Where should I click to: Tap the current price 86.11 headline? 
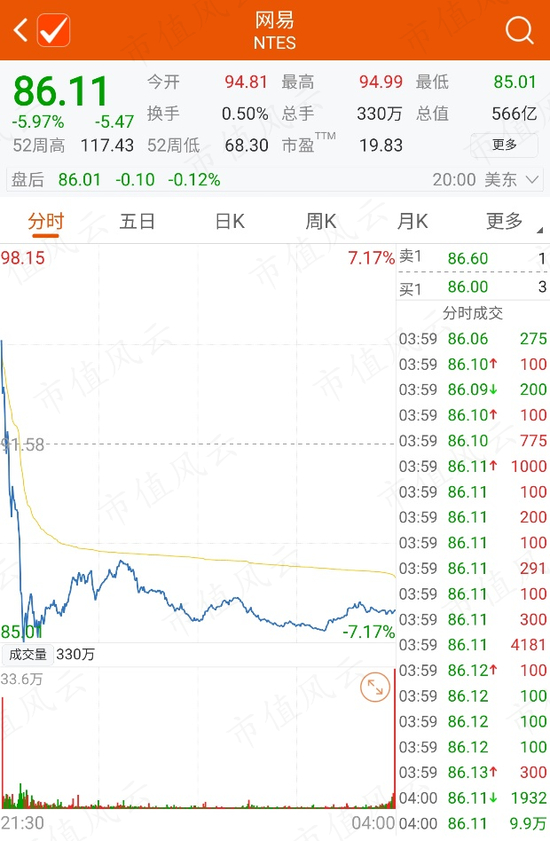point(61,91)
